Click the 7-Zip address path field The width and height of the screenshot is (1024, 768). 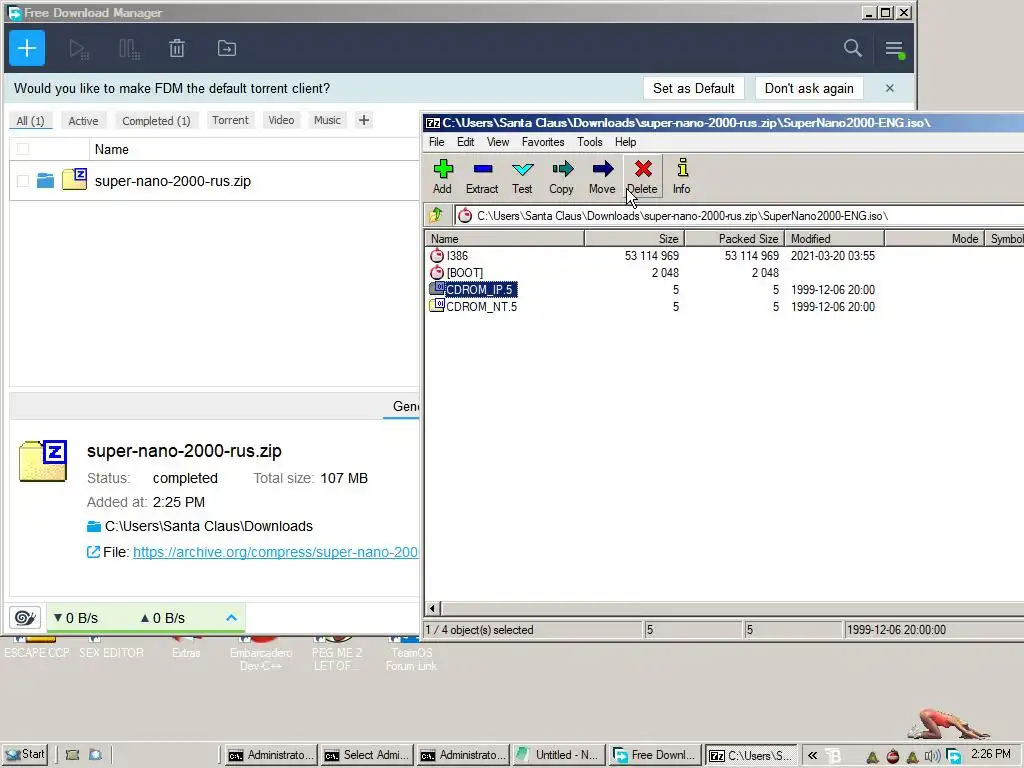tap(739, 216)
